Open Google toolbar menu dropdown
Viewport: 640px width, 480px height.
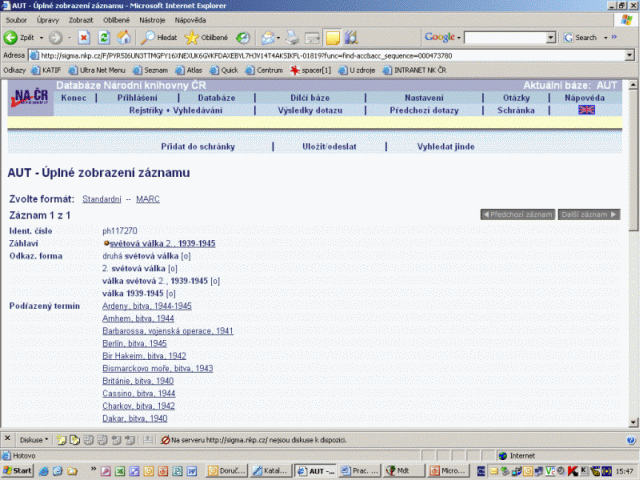458,38
